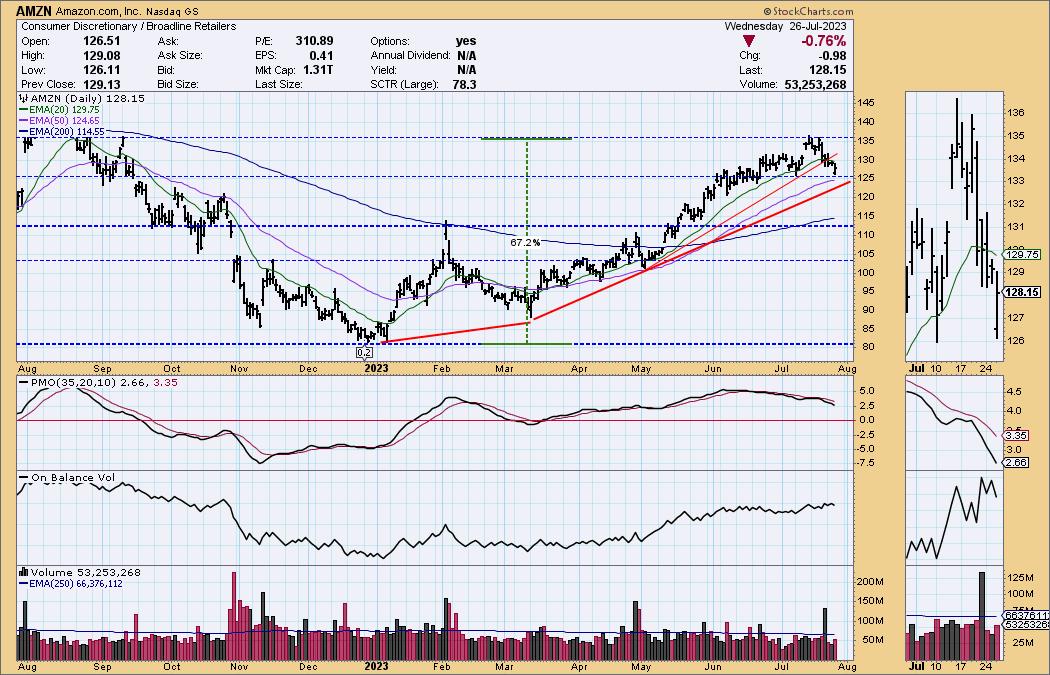Click the Last value 128.15 in header

coord(826,70)
